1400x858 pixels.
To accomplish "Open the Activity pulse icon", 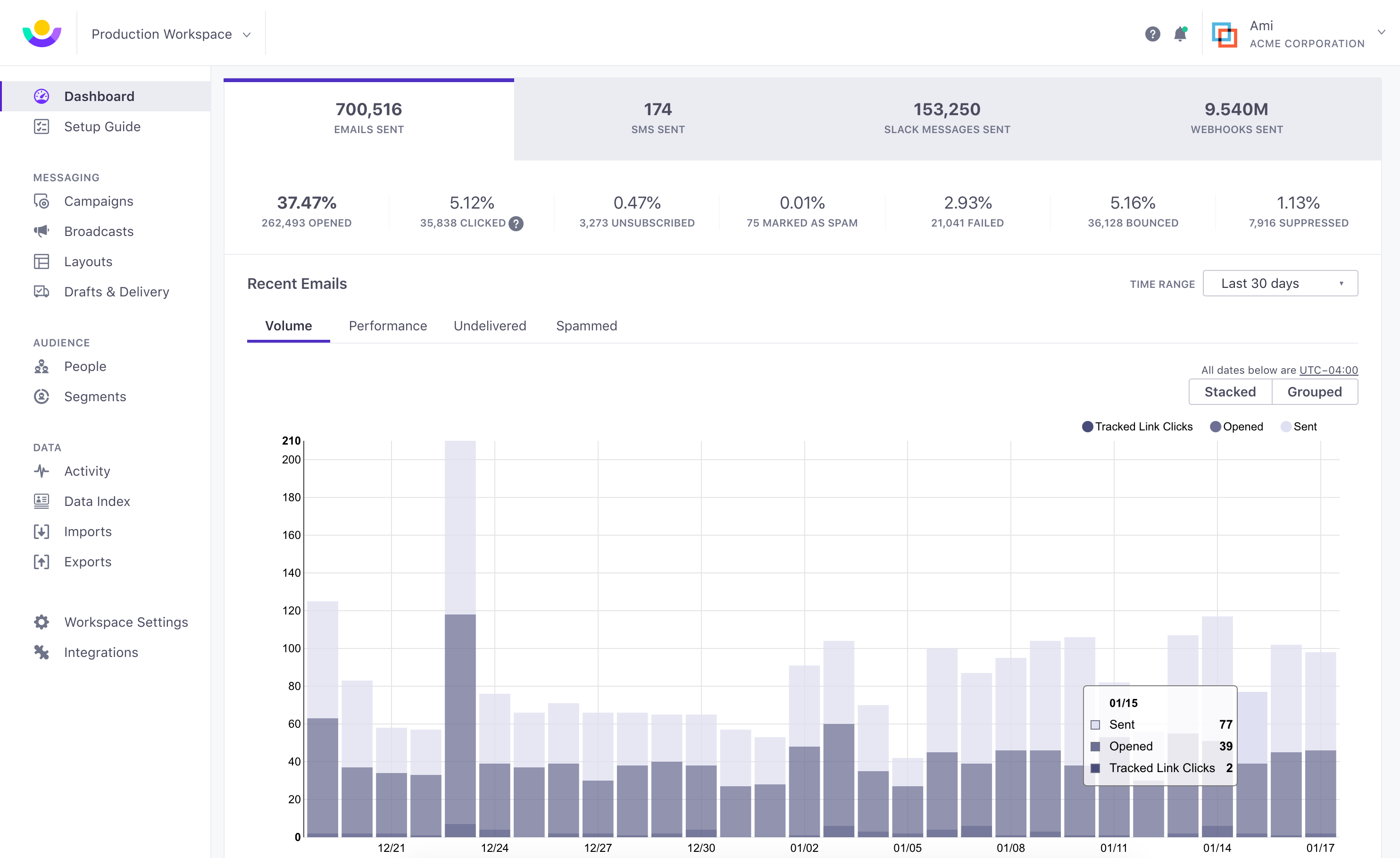I will pyautogui.click(x=42, y=471).
